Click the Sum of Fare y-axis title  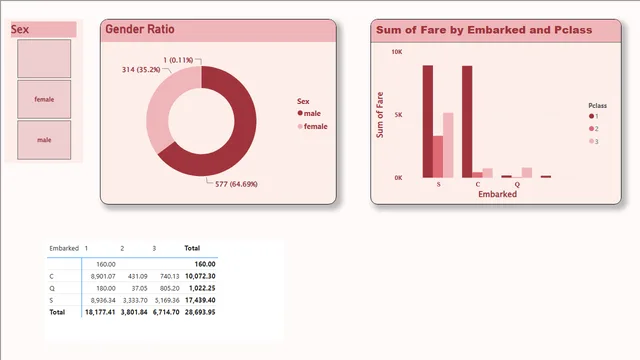(380, 115)
